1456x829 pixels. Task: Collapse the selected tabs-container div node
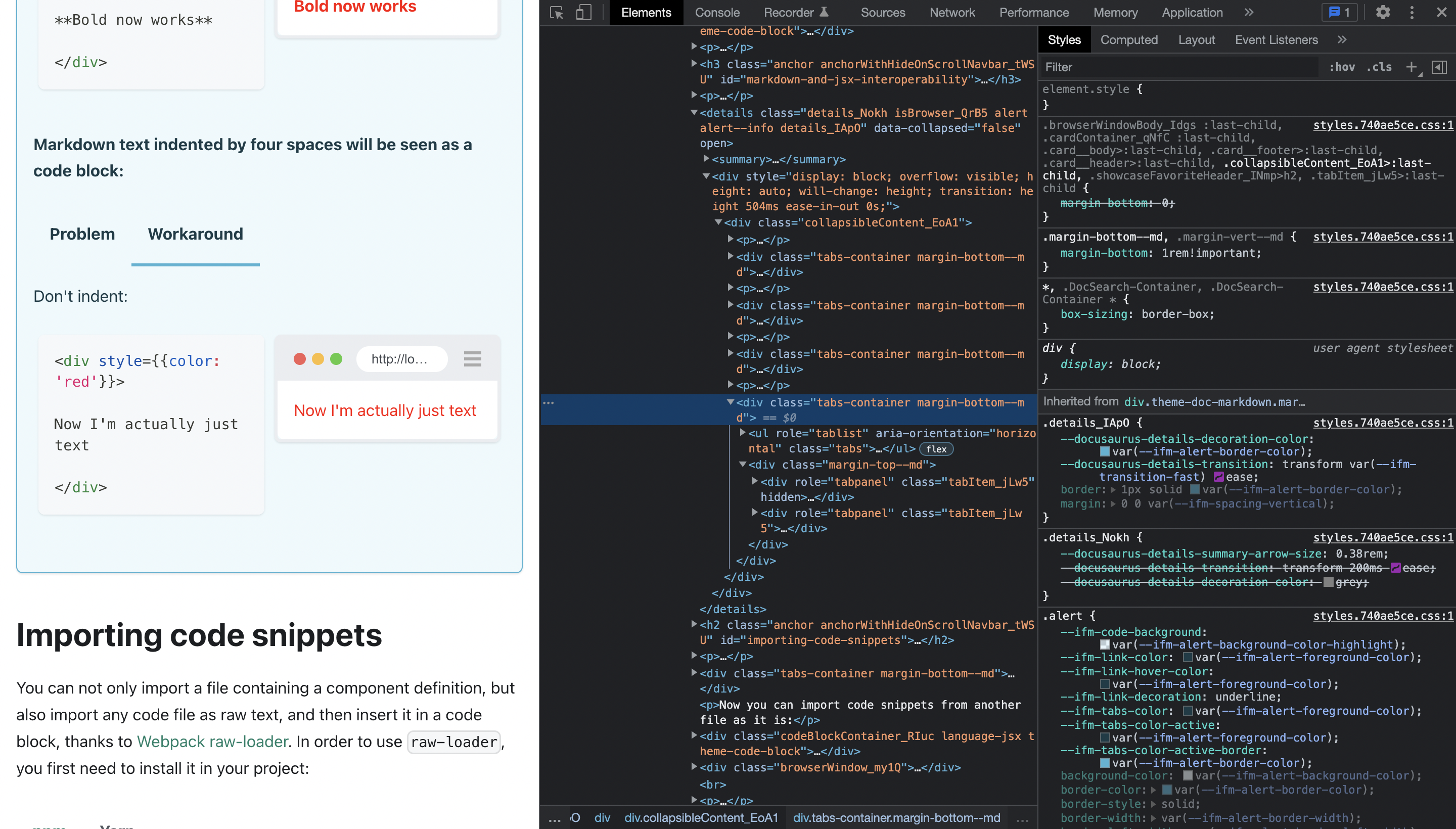point(731,402)
